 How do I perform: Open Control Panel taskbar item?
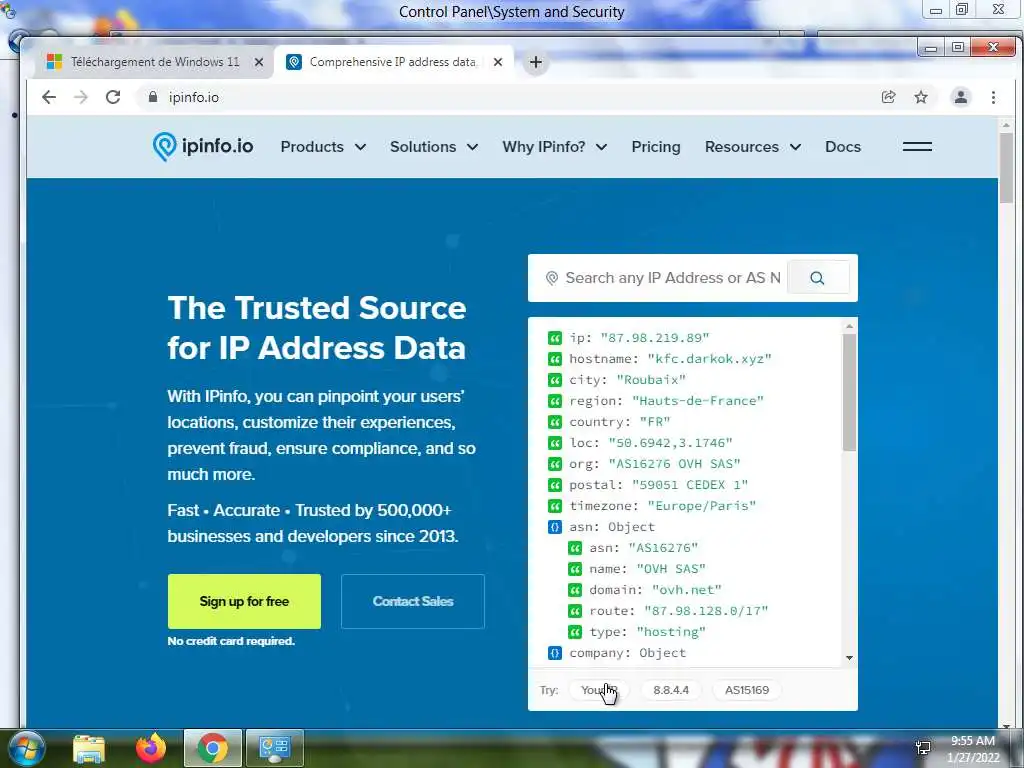point(274,748)
